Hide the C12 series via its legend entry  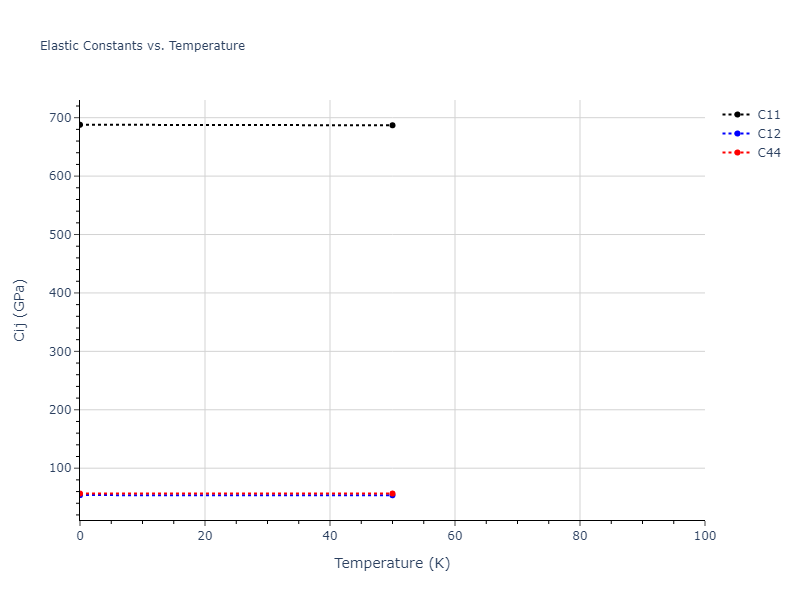coord(768,134)
